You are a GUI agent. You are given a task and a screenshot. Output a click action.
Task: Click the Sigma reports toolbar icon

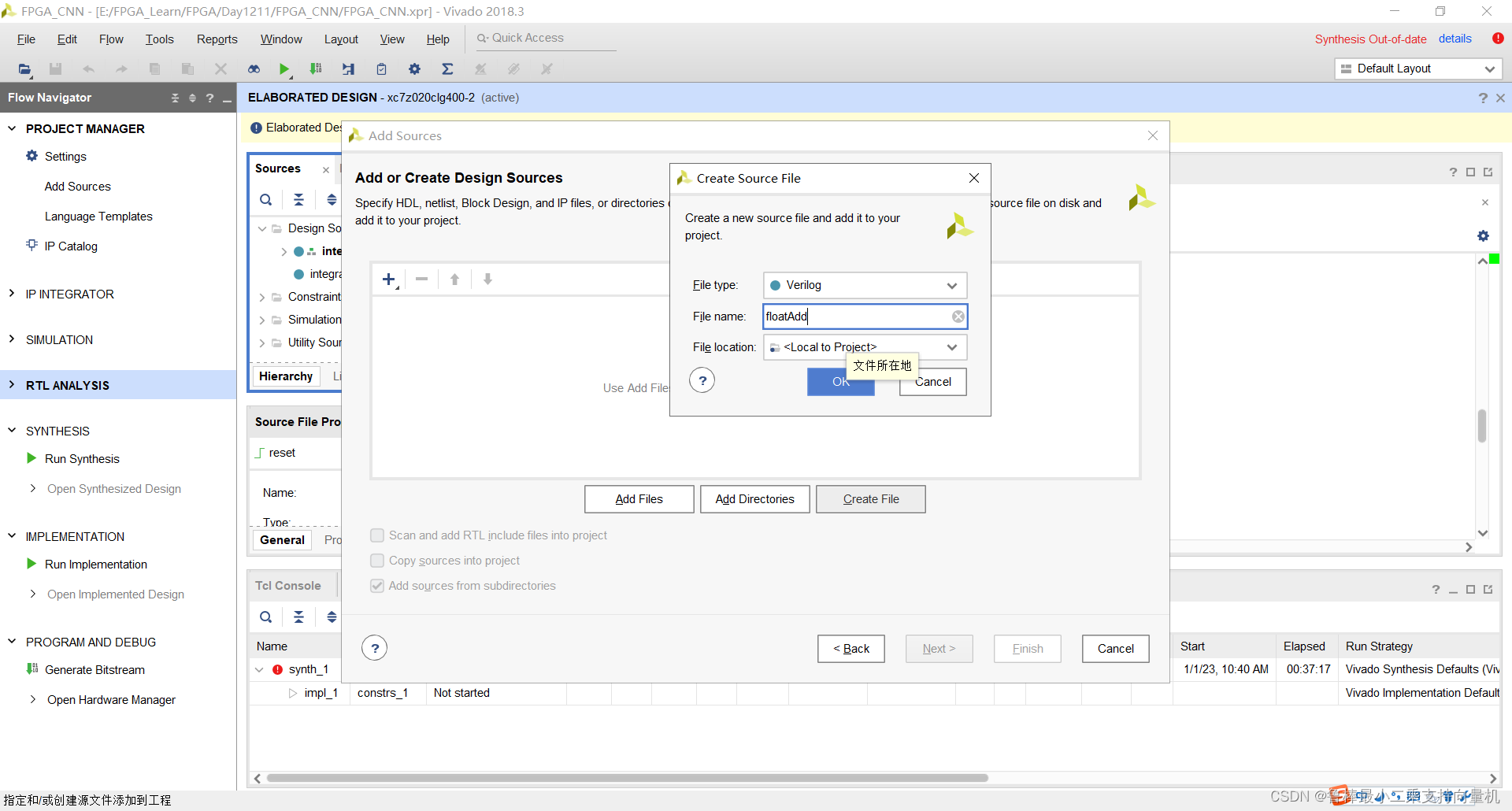point(447,69)
